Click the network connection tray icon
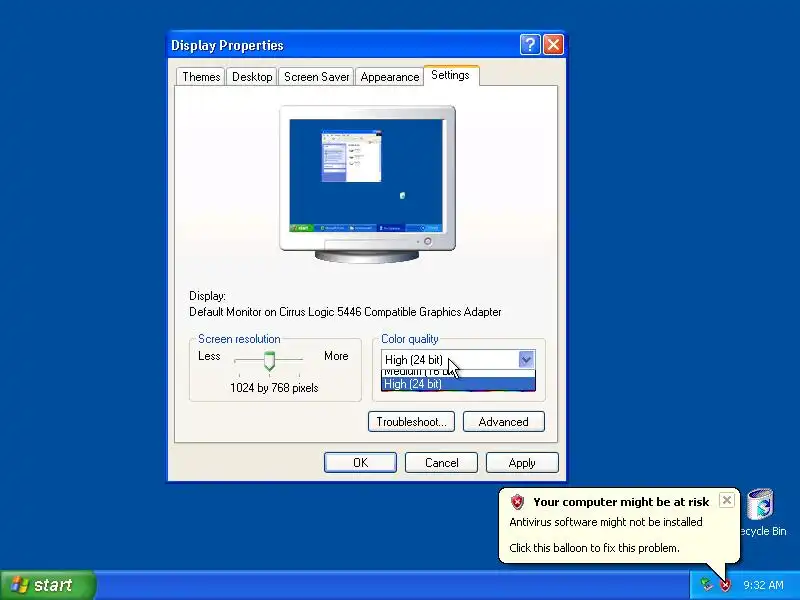This screenshot has height=600, width=800. [706, 584]
